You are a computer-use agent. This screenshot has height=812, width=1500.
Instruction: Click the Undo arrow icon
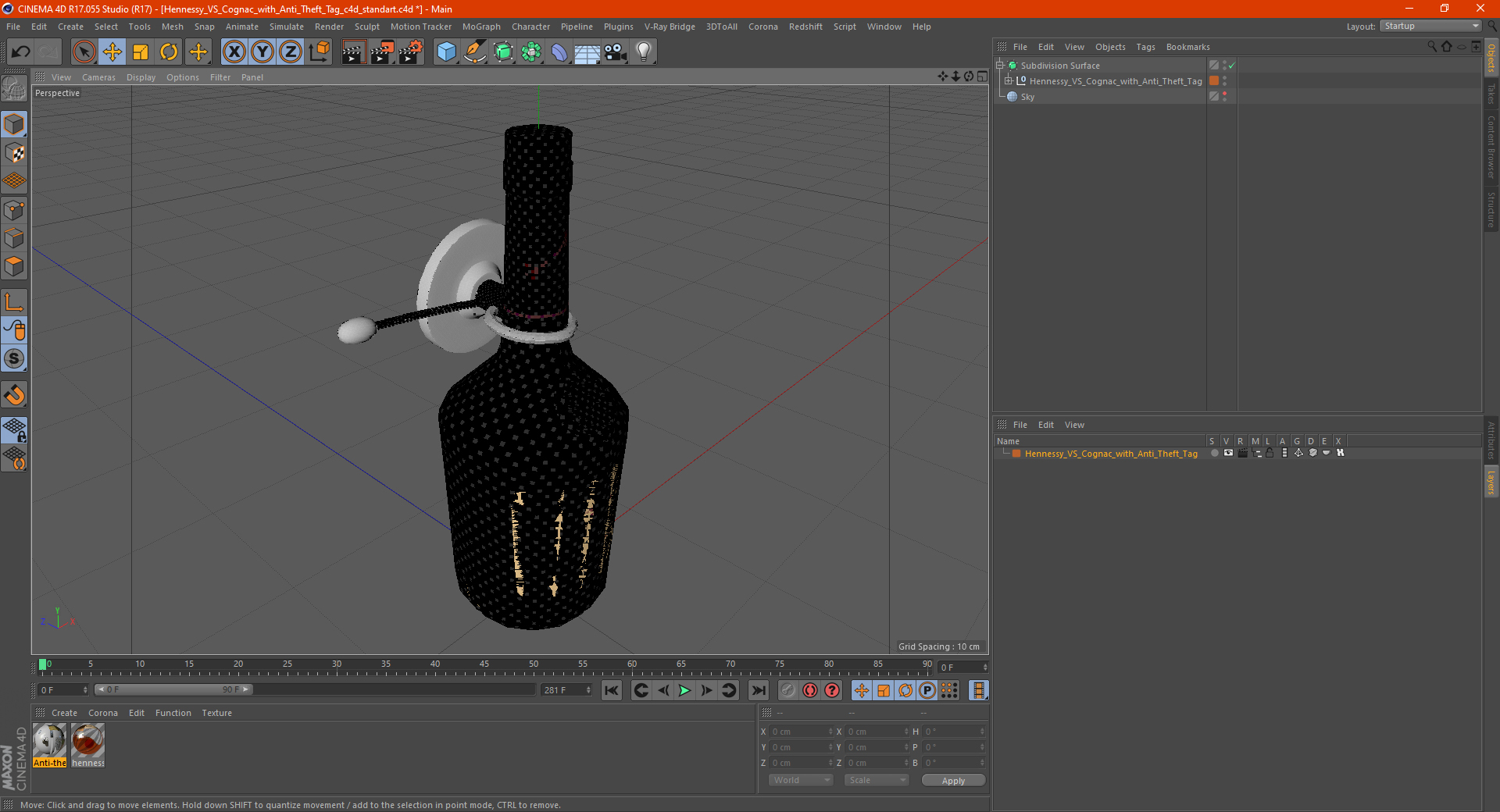(x=21, y=52)
